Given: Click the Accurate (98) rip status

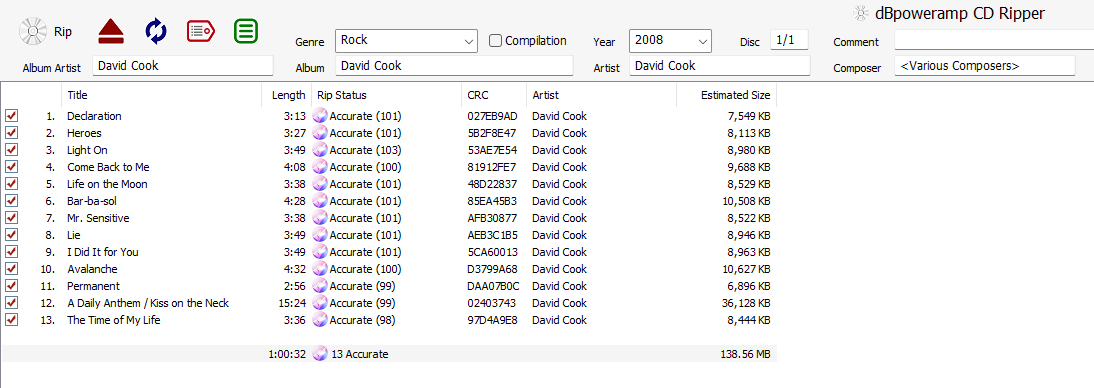Looking at the screenshot, I should click(363, 320).
